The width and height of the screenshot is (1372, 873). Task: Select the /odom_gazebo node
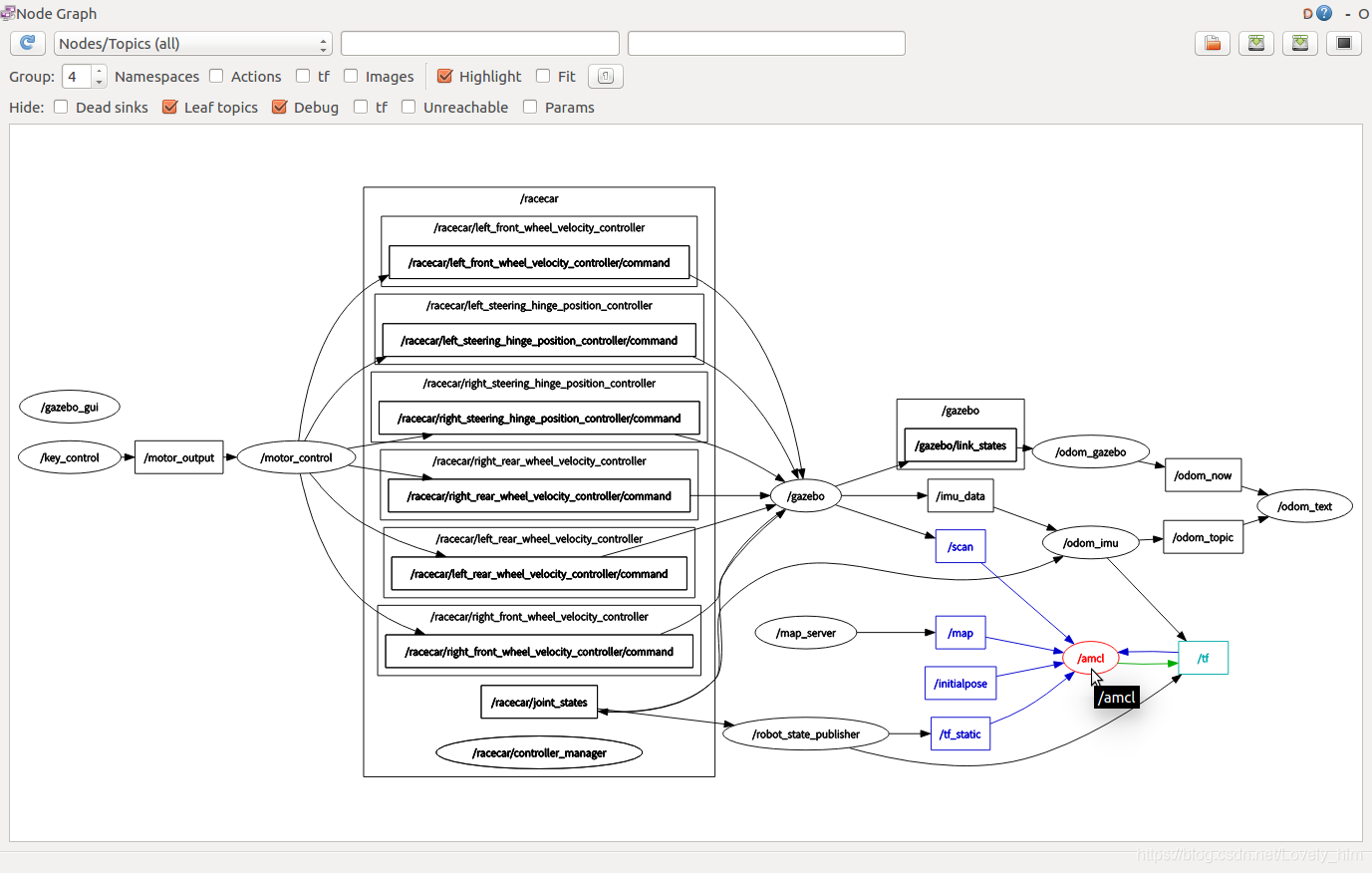1091,451
